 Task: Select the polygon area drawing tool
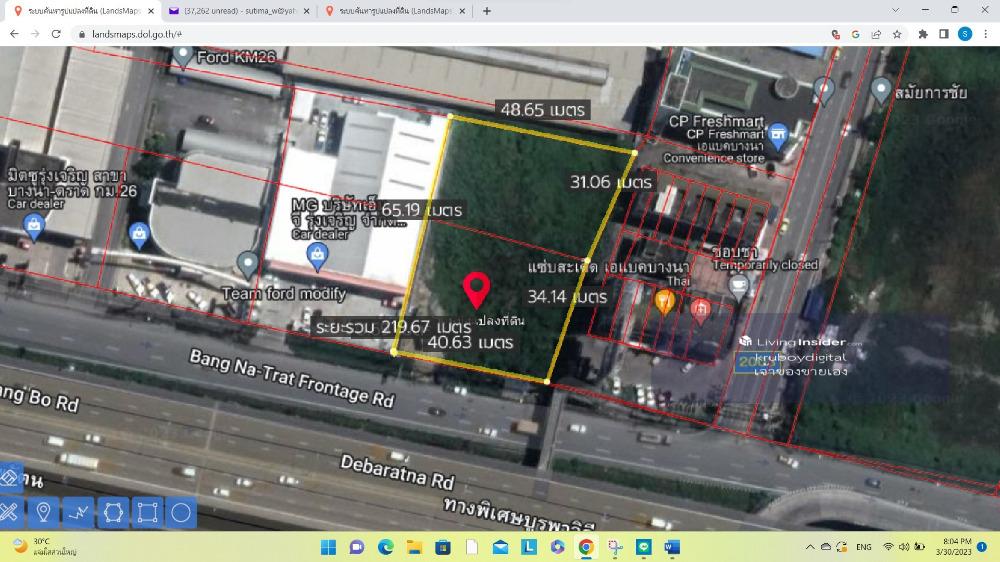[x=113, y=513]
